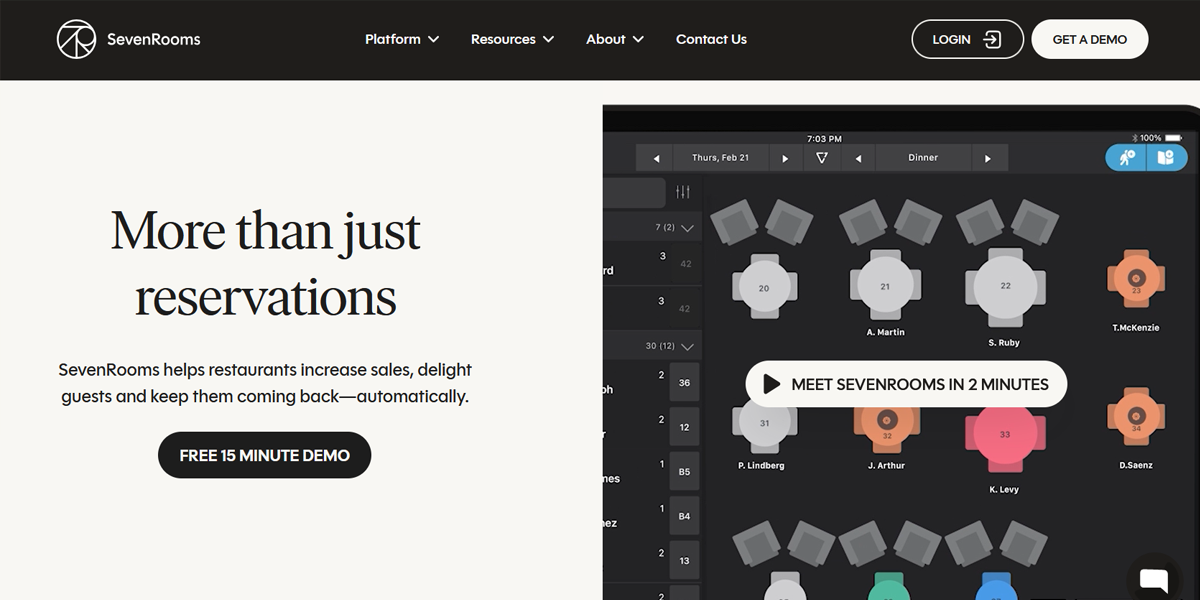The image size is (1200, 600).
Task: Open the About dropdown menu
Action: coord(615,39)
